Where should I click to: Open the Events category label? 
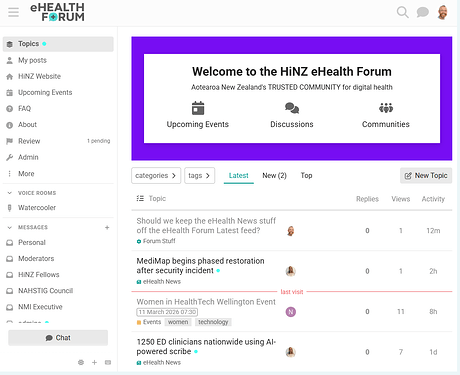(149, 322)
